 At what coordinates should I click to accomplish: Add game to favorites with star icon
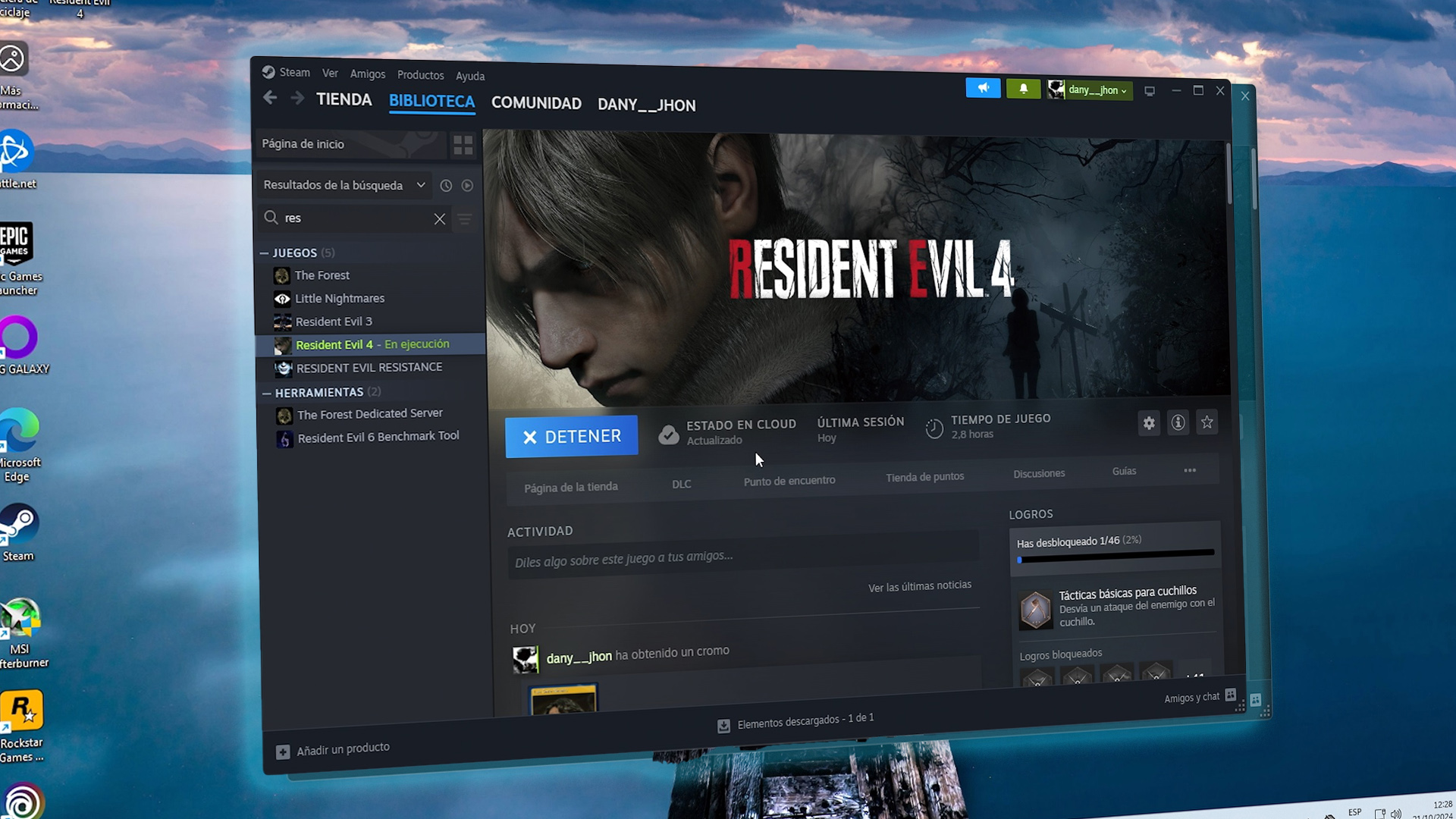click(x=1207, y=422)
